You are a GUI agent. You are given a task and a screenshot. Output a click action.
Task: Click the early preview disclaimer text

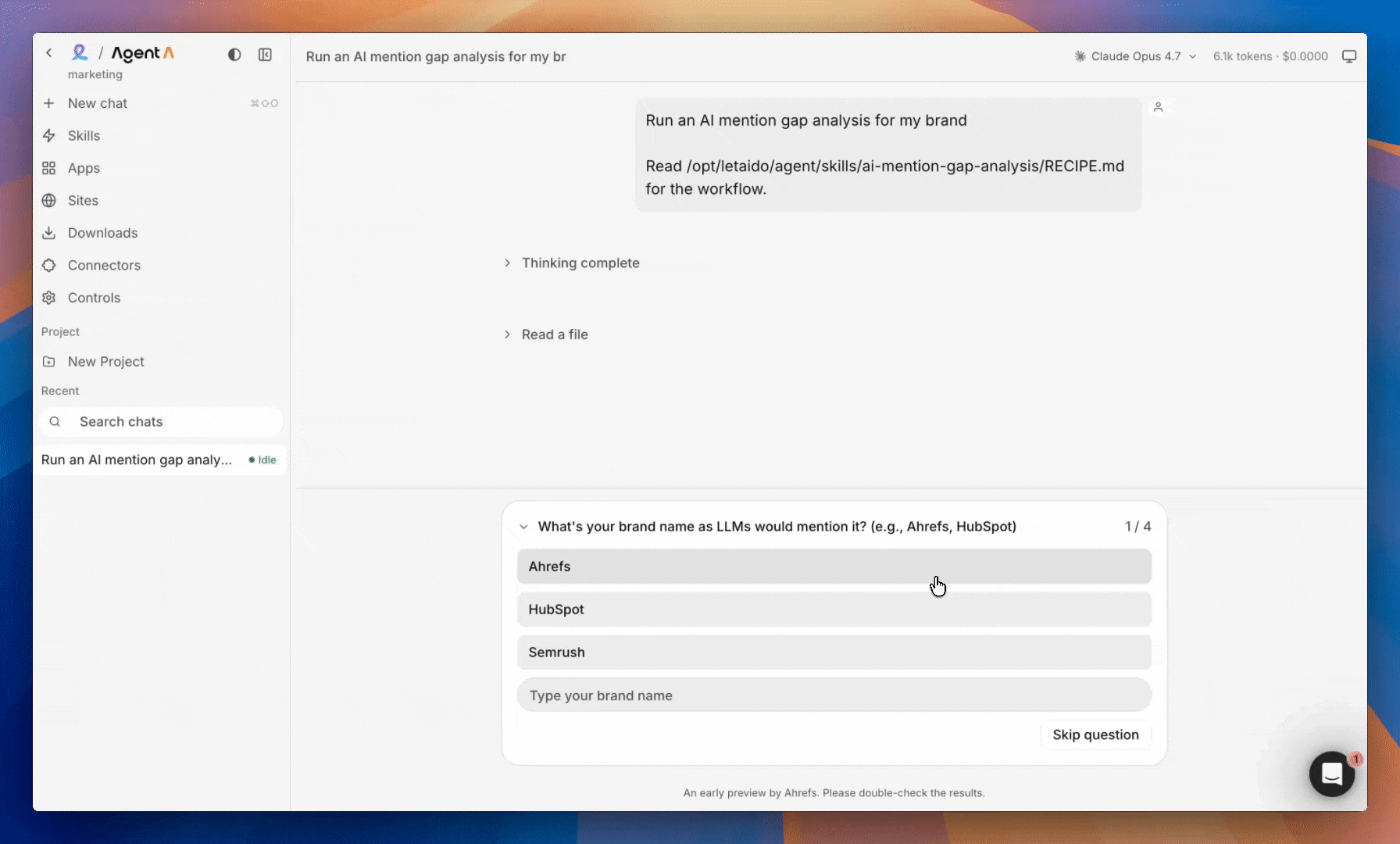click(834, 793)
